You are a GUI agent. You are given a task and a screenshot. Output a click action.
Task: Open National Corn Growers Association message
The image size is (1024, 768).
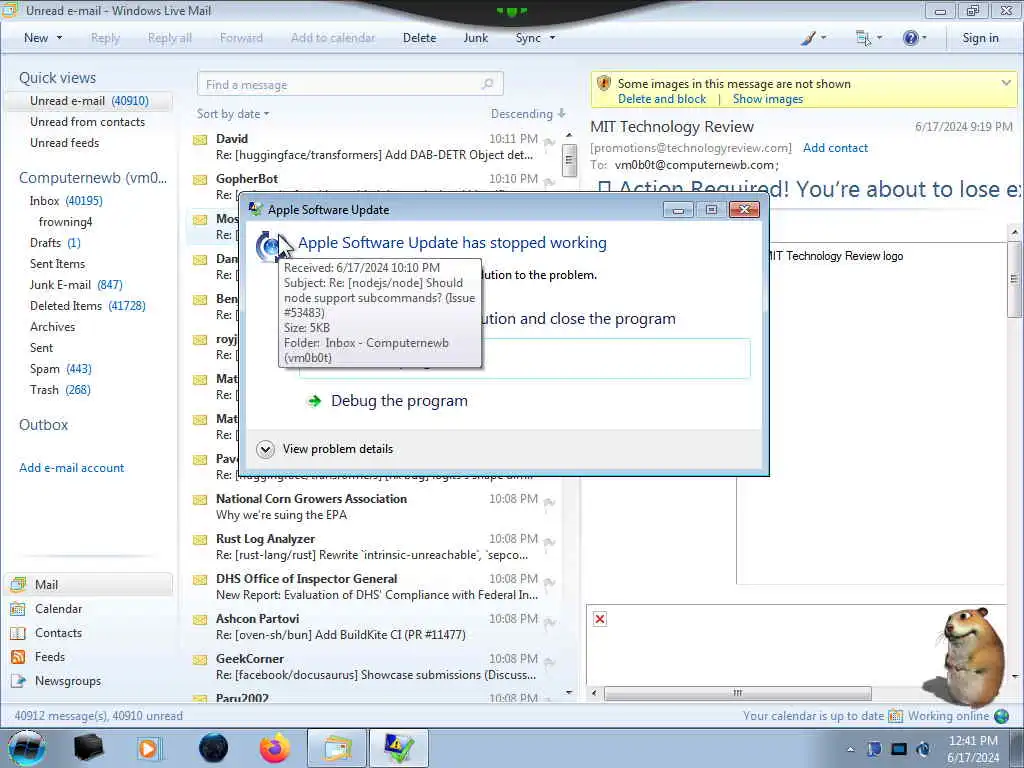point(374,507)
